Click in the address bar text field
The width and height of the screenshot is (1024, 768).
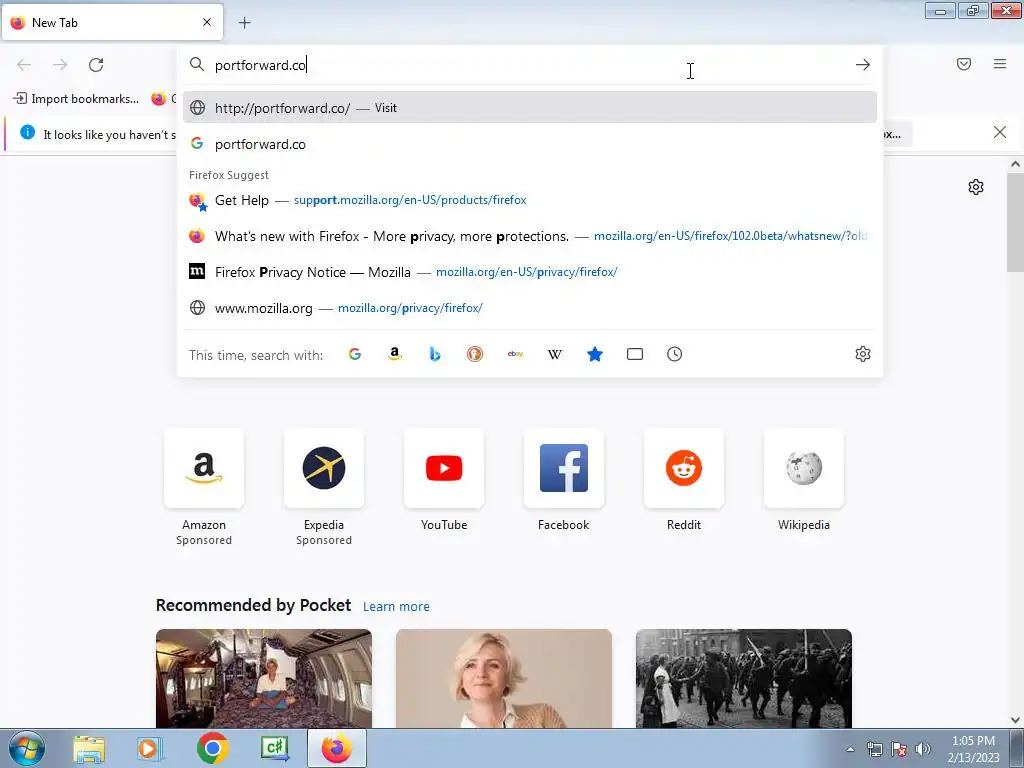(x=529, y=65)
